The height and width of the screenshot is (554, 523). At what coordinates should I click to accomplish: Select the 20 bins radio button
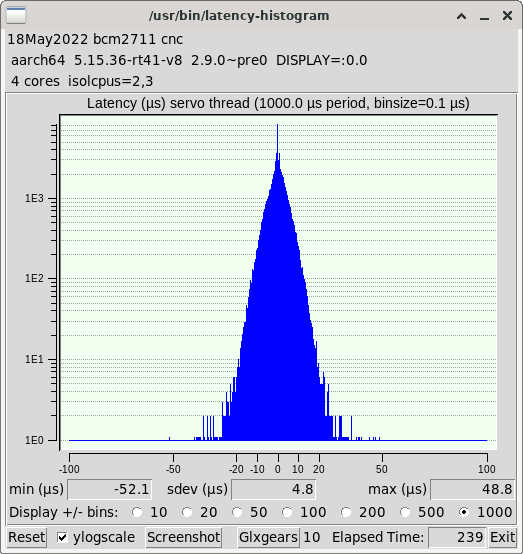187,512
